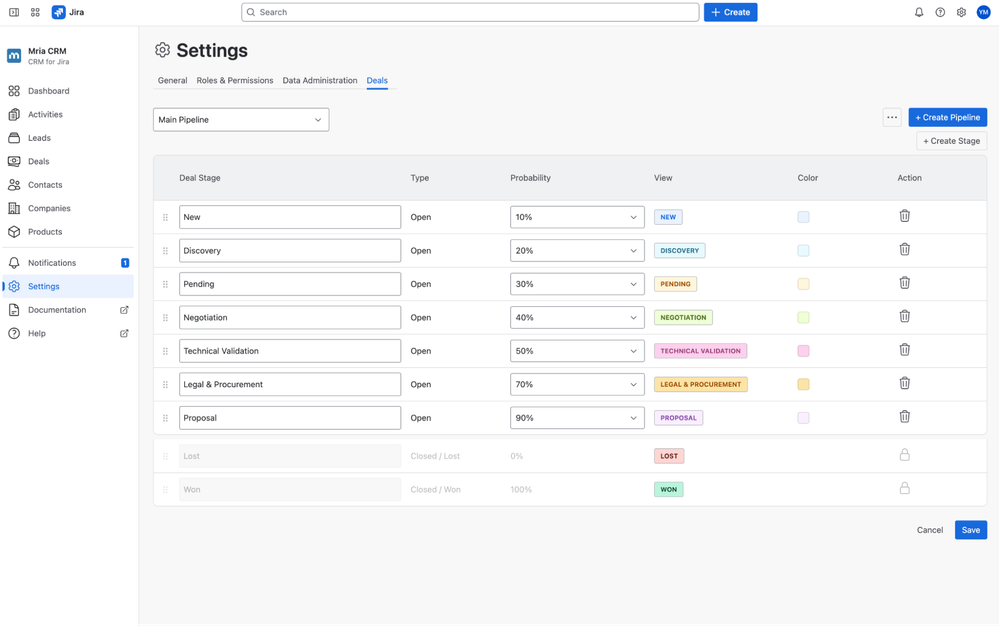Screen dimensions: 999x626
Task: Open the Data Administration tab
Action: [x=320, y=80]
